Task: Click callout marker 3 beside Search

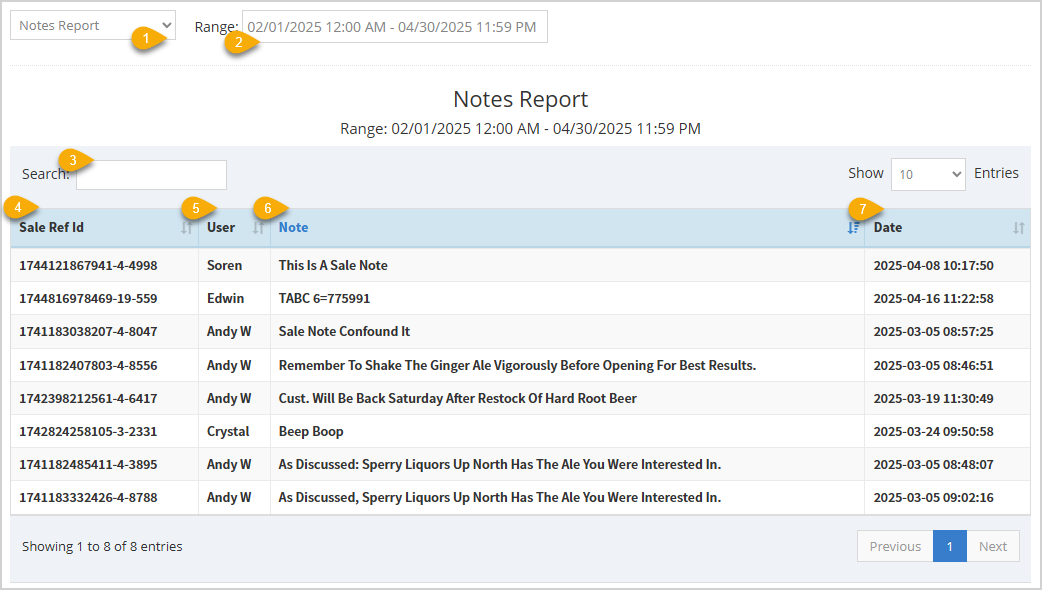Action: (73, 160)
